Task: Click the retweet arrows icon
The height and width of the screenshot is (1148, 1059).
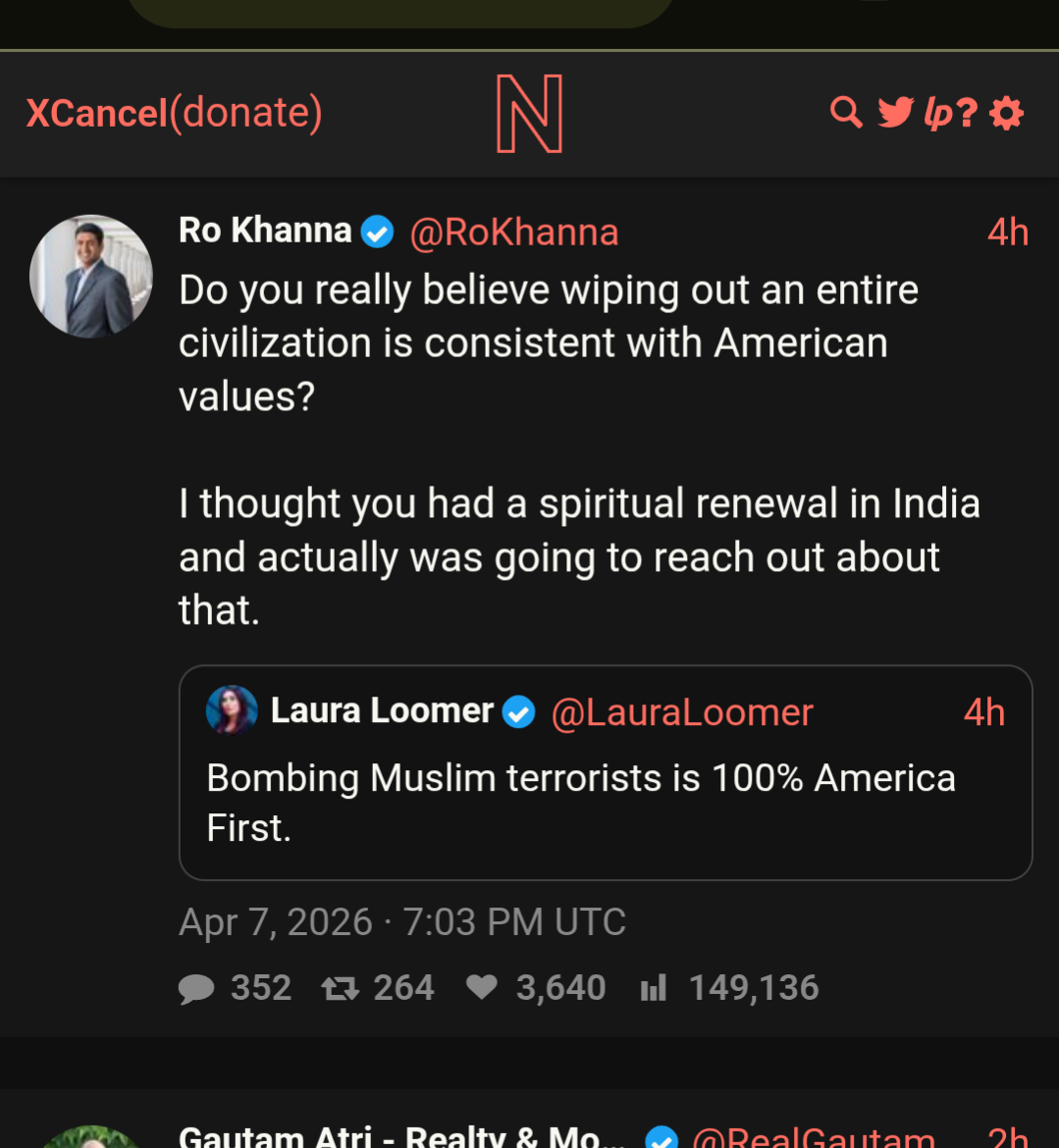Action: tap(341, 988)
